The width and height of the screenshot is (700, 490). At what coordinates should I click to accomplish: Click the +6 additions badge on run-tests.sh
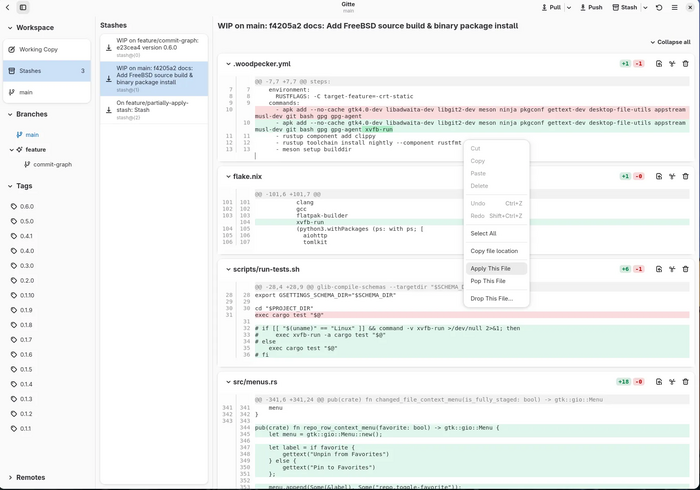pyautogui.click(x=625, y=269)
